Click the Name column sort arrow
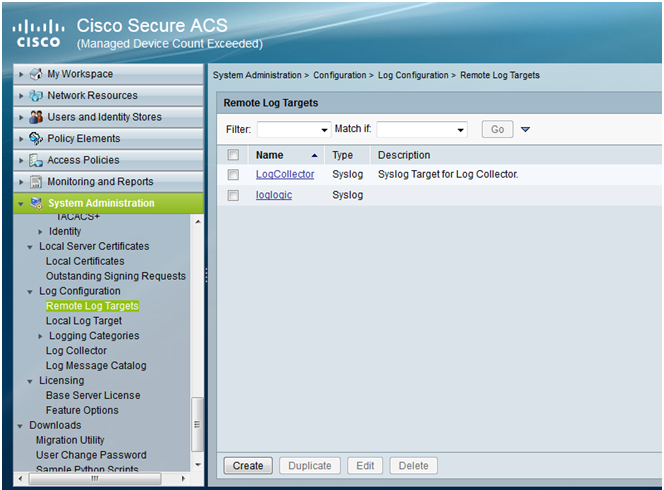 (x=314, y=155)
